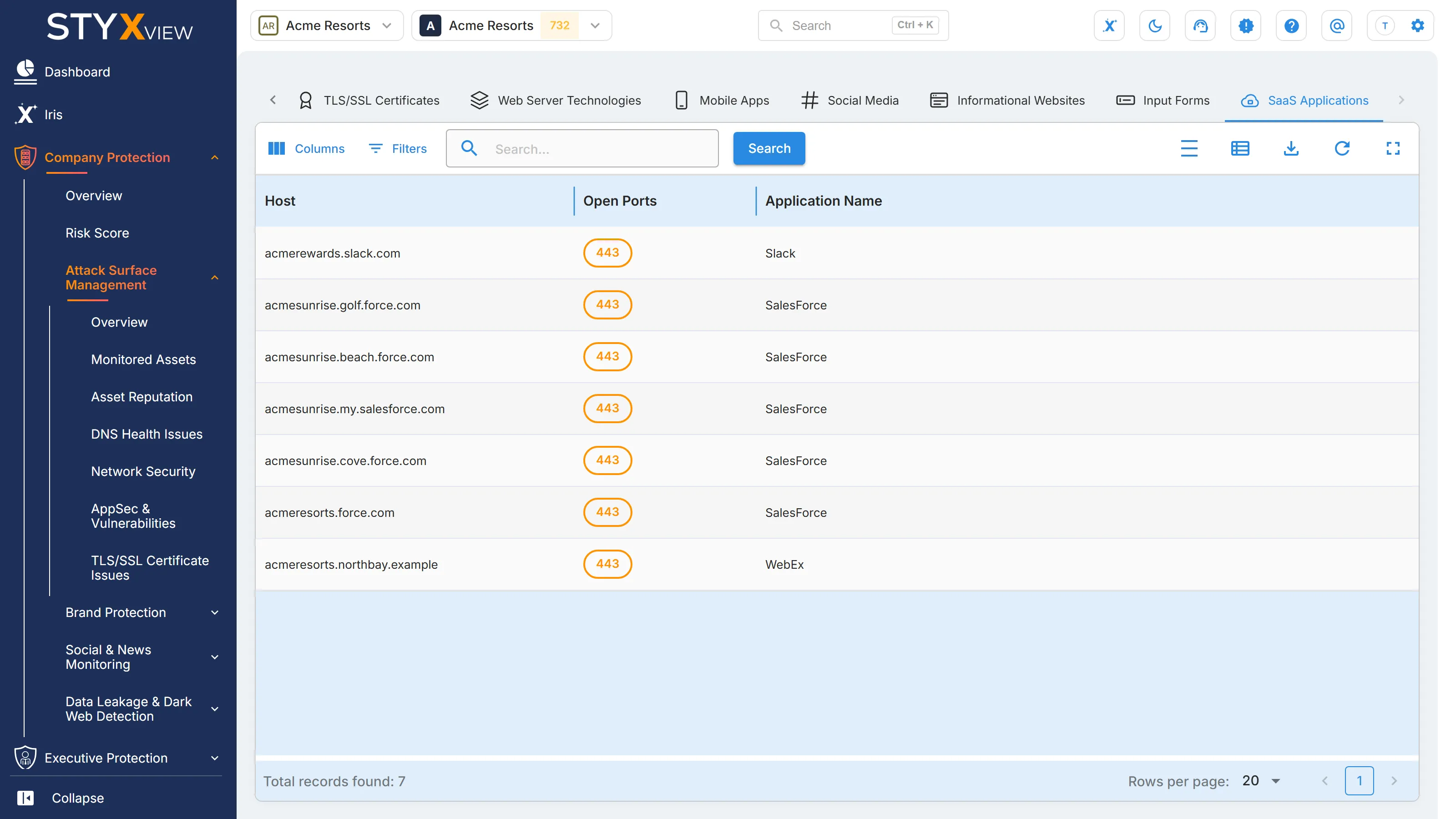Change table row density icon

[x=1189, y=148]
